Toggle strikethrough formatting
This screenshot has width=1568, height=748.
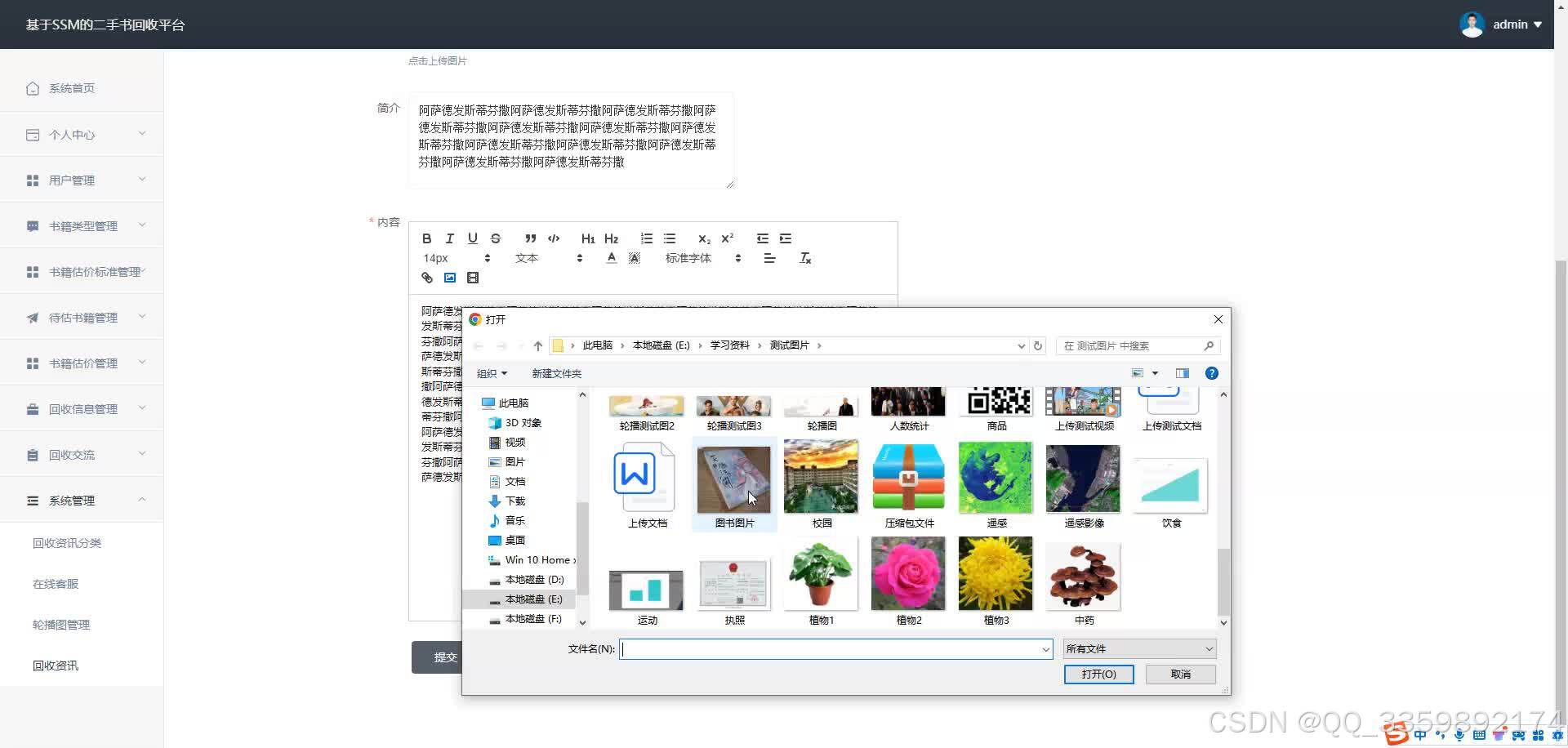[x=496, y=238]
